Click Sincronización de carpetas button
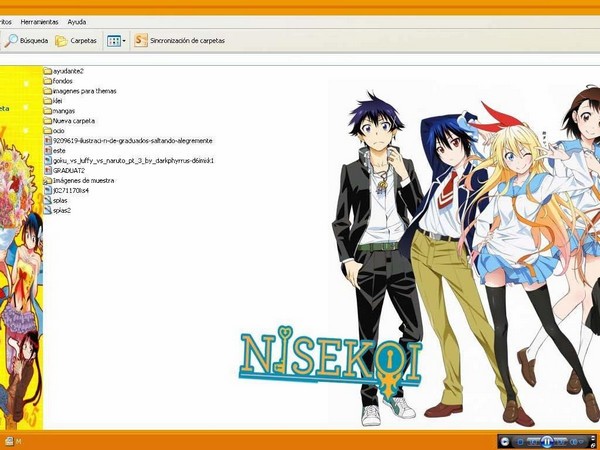This screenshot has height=450, width=600. click(x=179, y=41)
